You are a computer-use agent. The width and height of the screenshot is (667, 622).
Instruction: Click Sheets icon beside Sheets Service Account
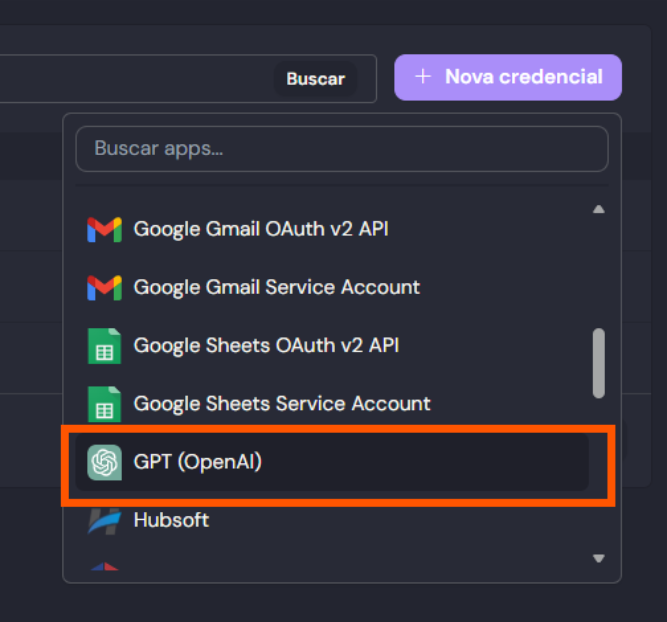[104, 404]
